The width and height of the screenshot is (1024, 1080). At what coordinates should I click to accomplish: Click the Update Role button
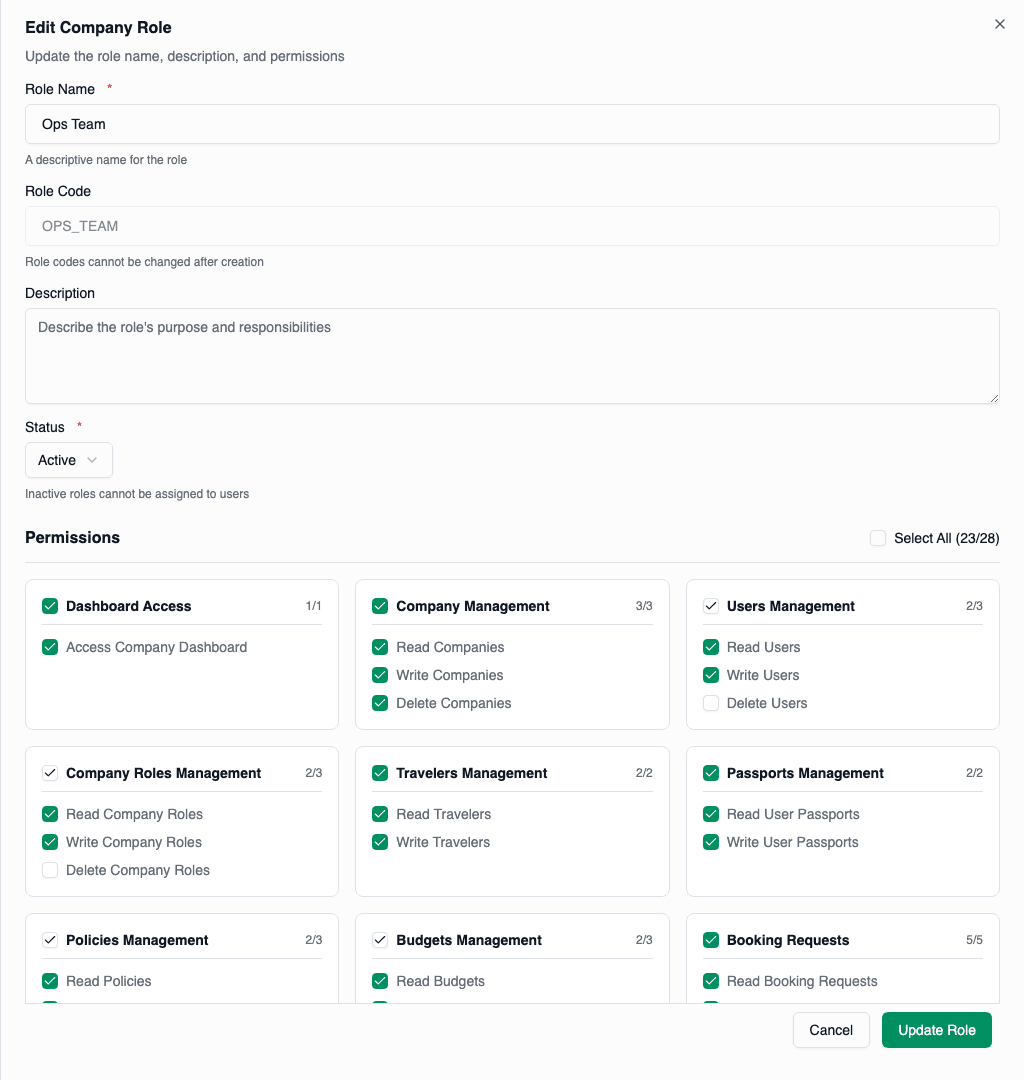(936, 1029)
